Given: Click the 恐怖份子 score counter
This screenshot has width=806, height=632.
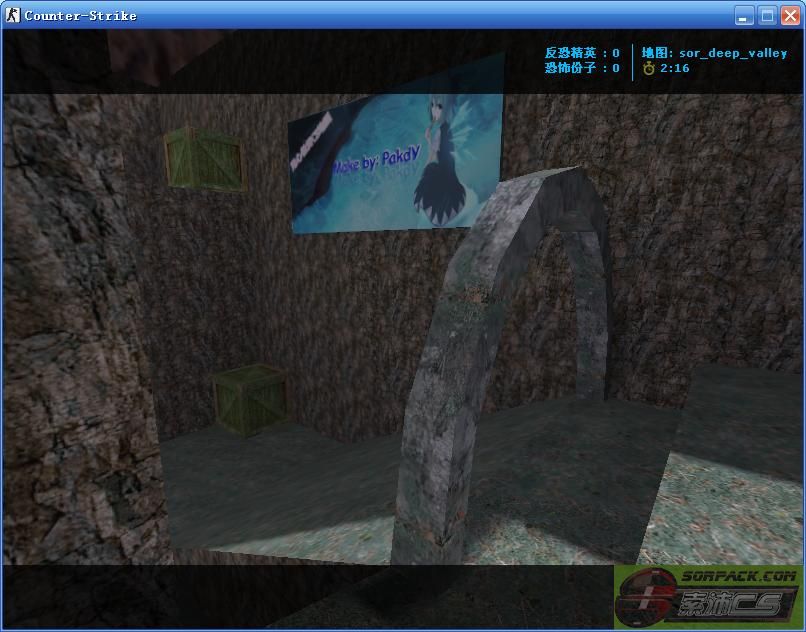Looking at the screenshot, I should [582, 69].
